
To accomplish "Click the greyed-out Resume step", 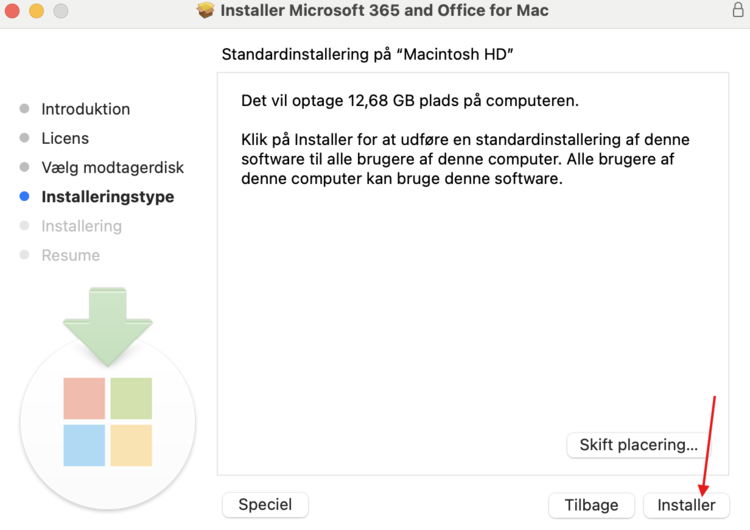I will pos(70,255).
